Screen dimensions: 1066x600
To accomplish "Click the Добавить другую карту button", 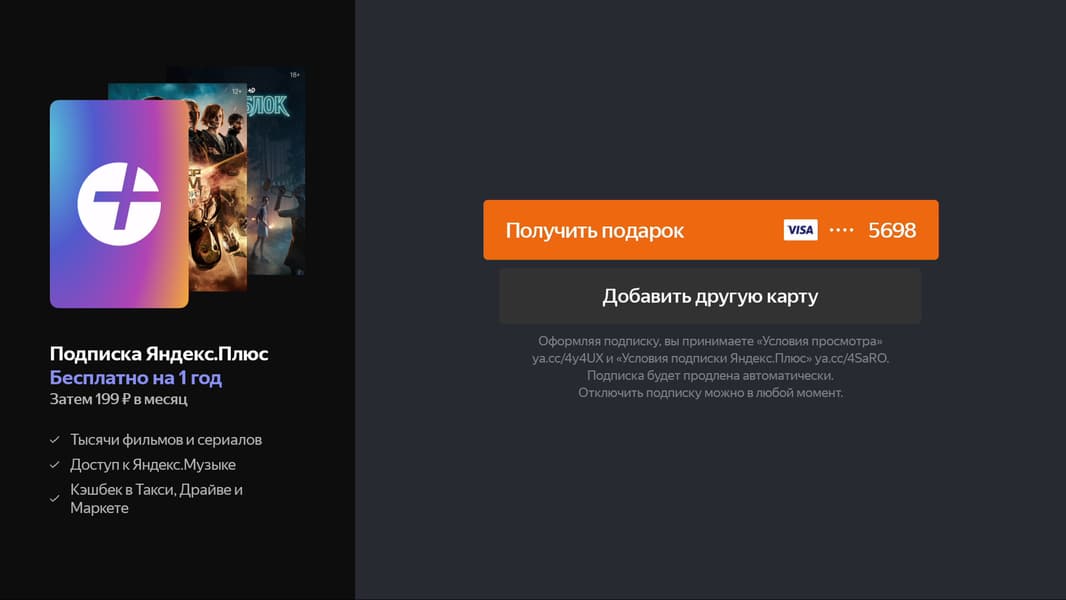I will click(x=710, y=296).
